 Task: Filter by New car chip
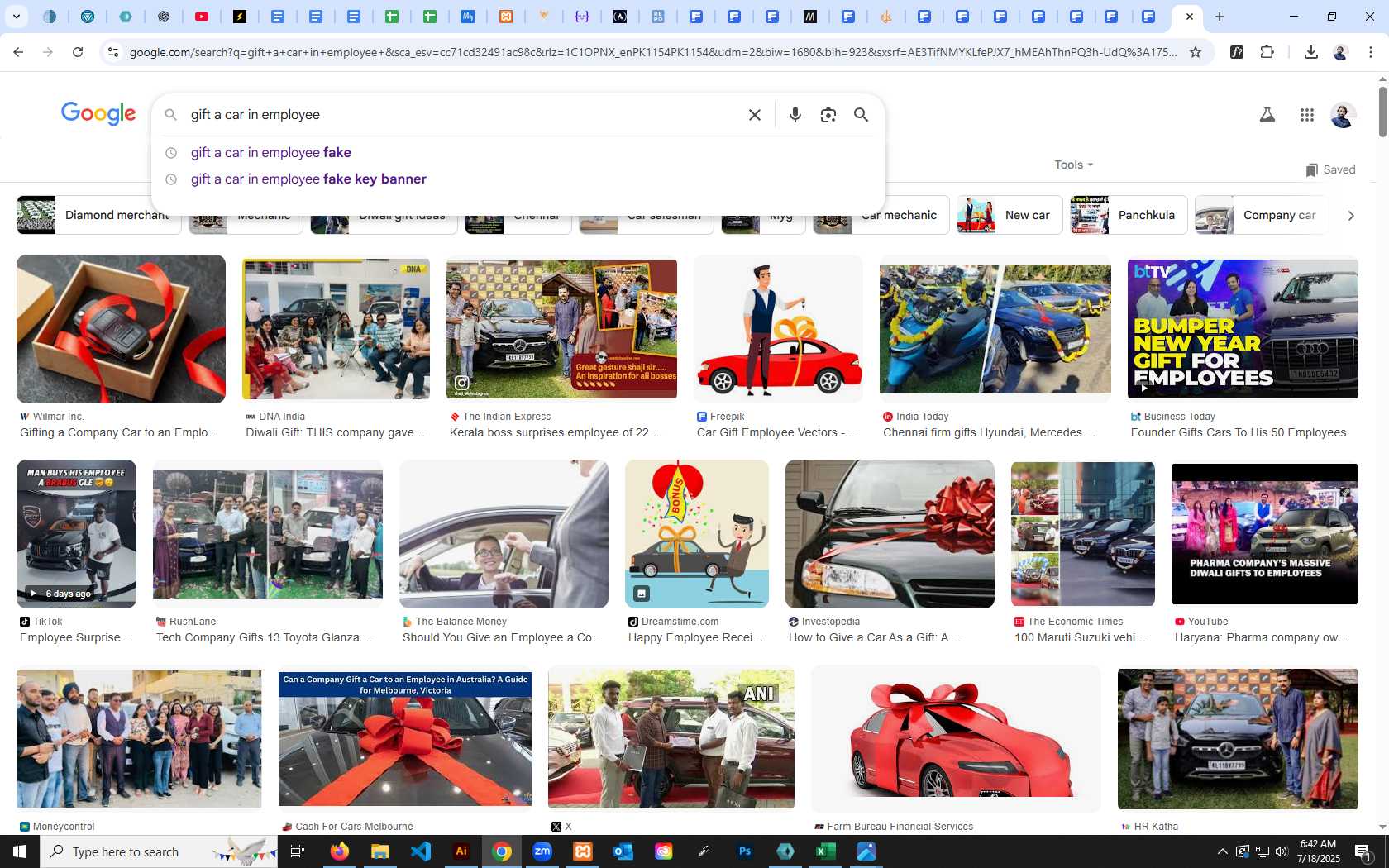point(1010,215)
